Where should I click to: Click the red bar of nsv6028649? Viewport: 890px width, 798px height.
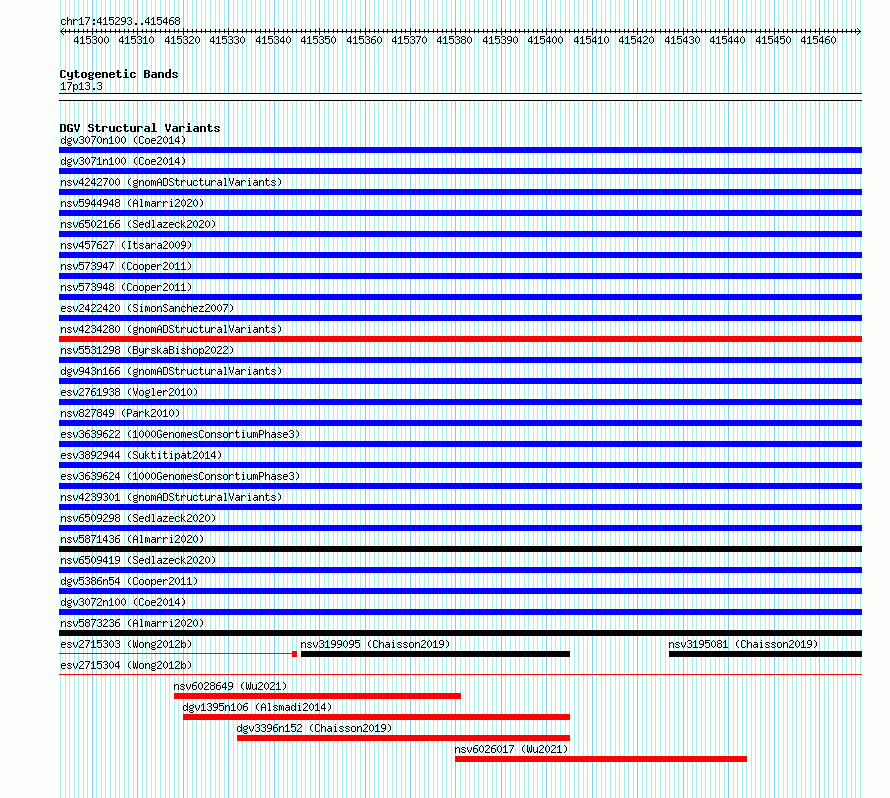click(x=317, y=696)
